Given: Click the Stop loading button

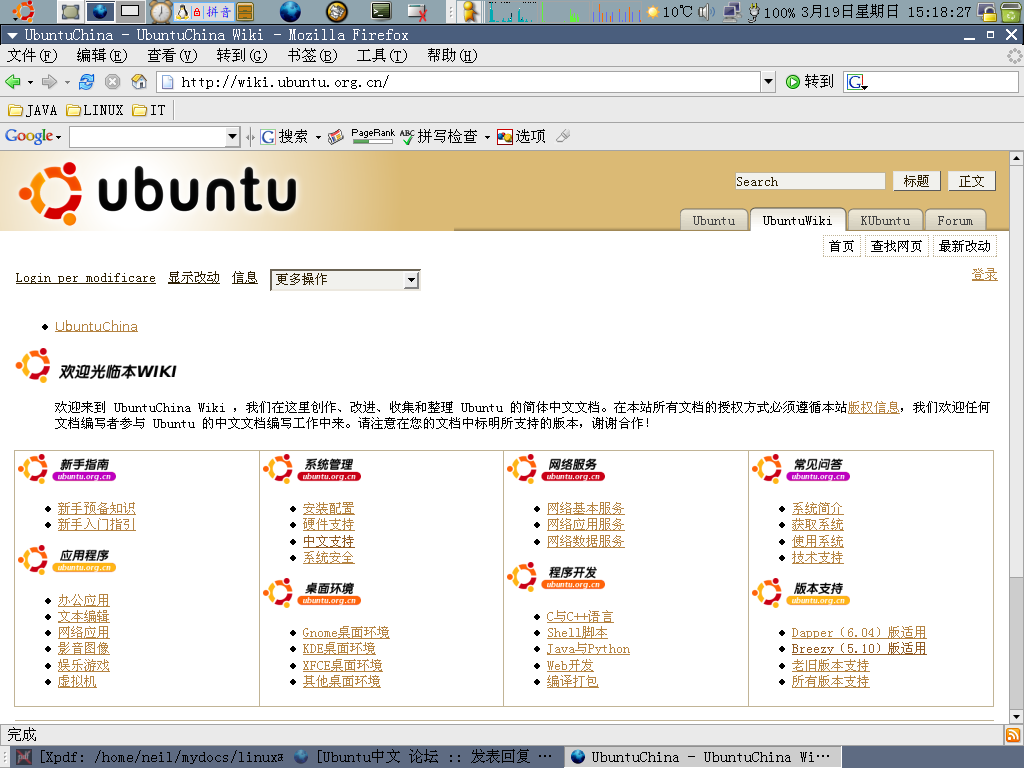Looking at the screenshot, I should (x=112, y=82).
